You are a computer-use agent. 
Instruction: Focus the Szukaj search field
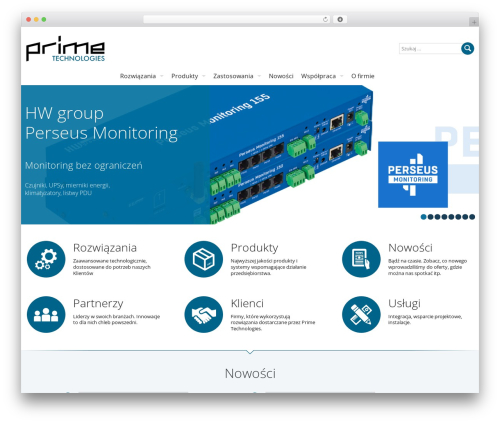430,49
